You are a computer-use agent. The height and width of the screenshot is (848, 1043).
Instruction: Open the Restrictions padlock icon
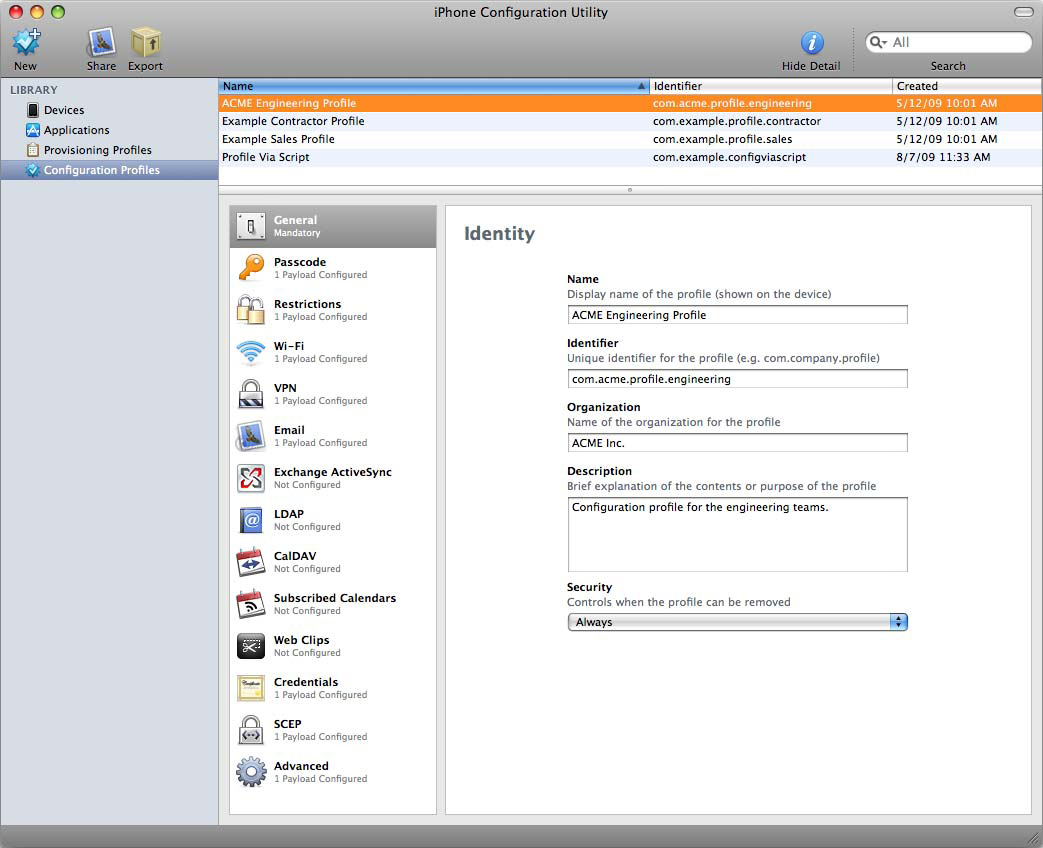coord(251,310)
